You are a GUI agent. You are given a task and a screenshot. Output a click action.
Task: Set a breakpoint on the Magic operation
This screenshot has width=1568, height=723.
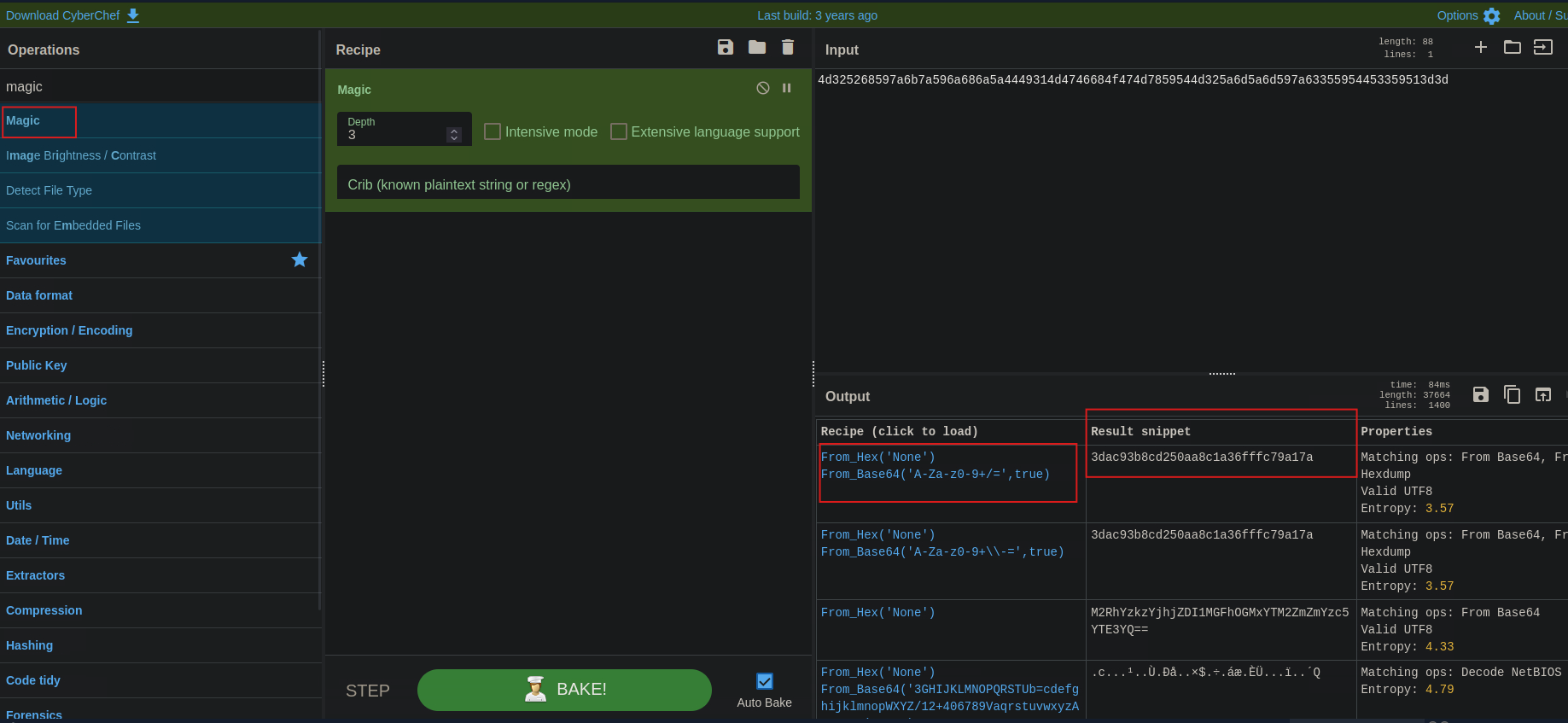[x=786, y=89]
